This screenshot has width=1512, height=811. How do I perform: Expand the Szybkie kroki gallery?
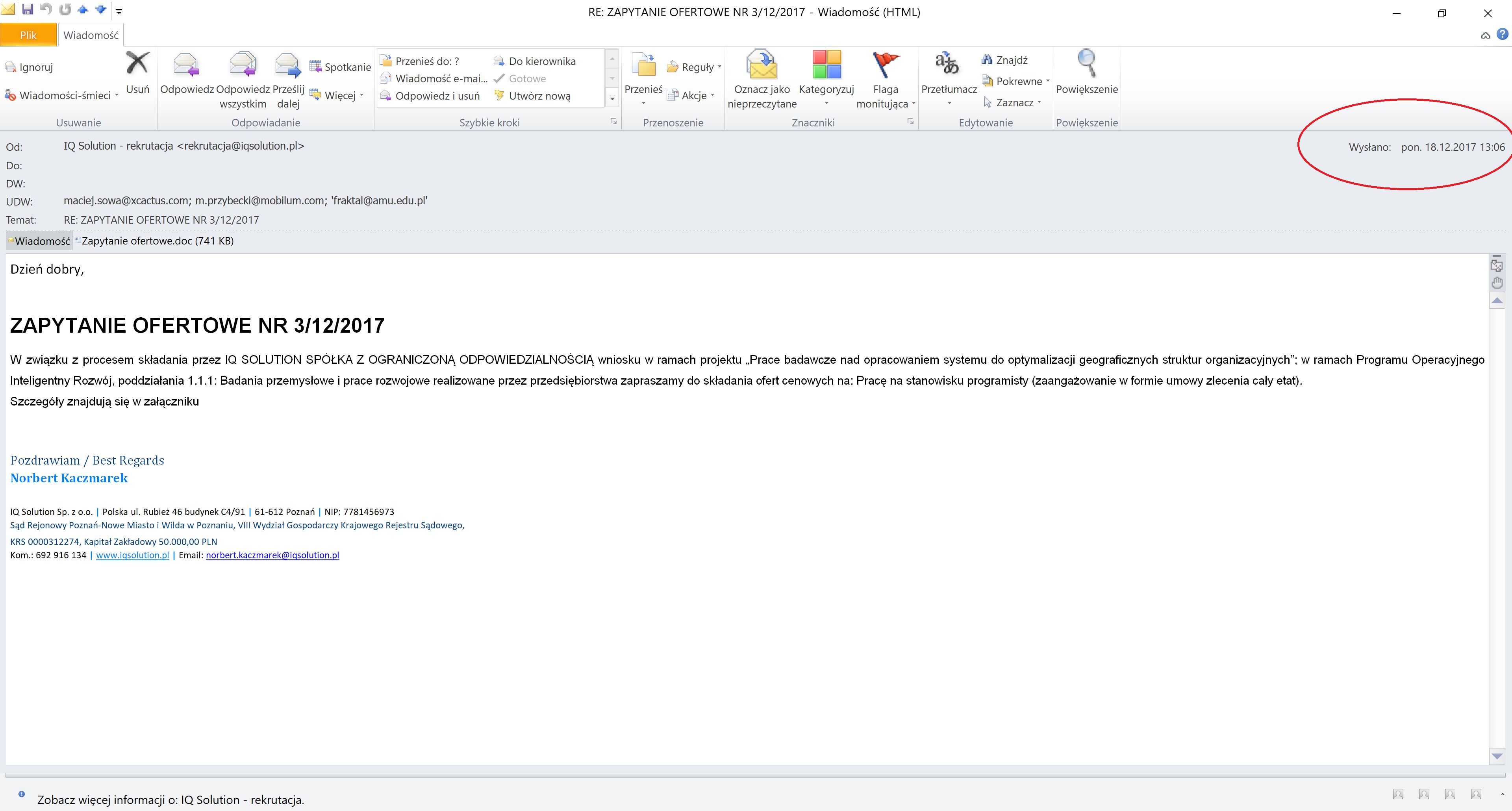coord(611,98)
